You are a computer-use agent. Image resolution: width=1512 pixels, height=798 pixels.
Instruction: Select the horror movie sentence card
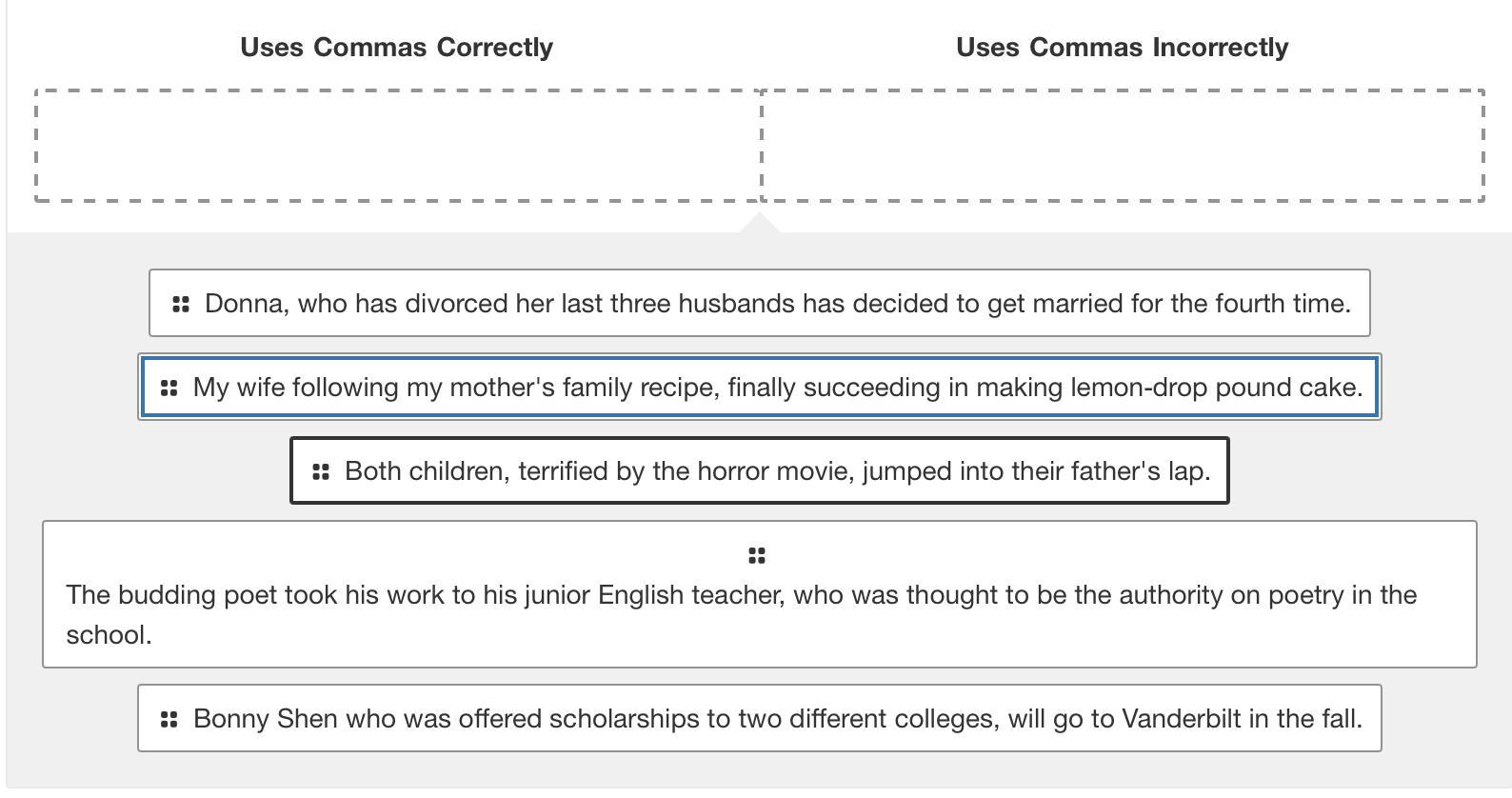click(x=777, y=471)
